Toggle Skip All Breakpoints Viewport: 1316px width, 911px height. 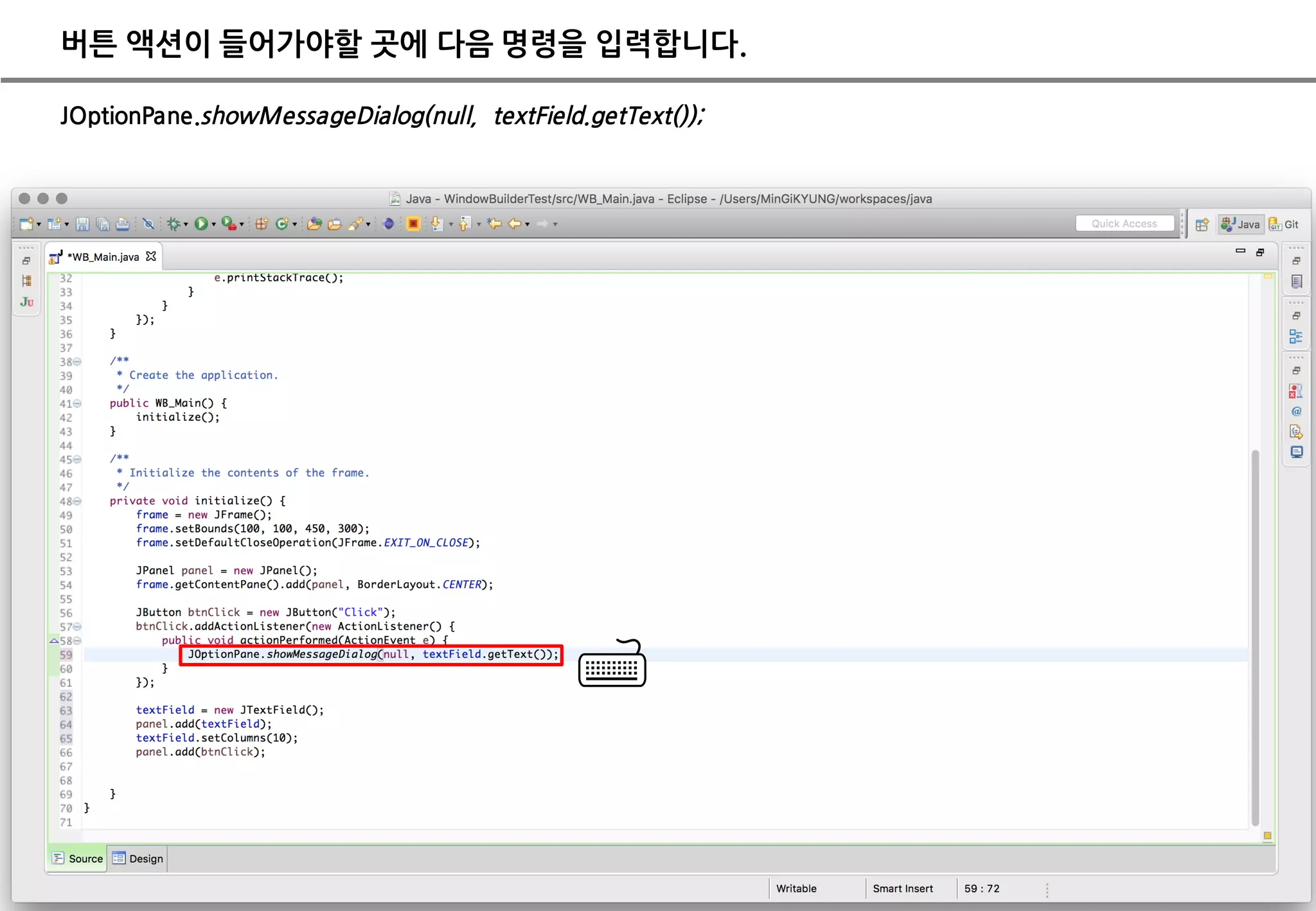148,224
